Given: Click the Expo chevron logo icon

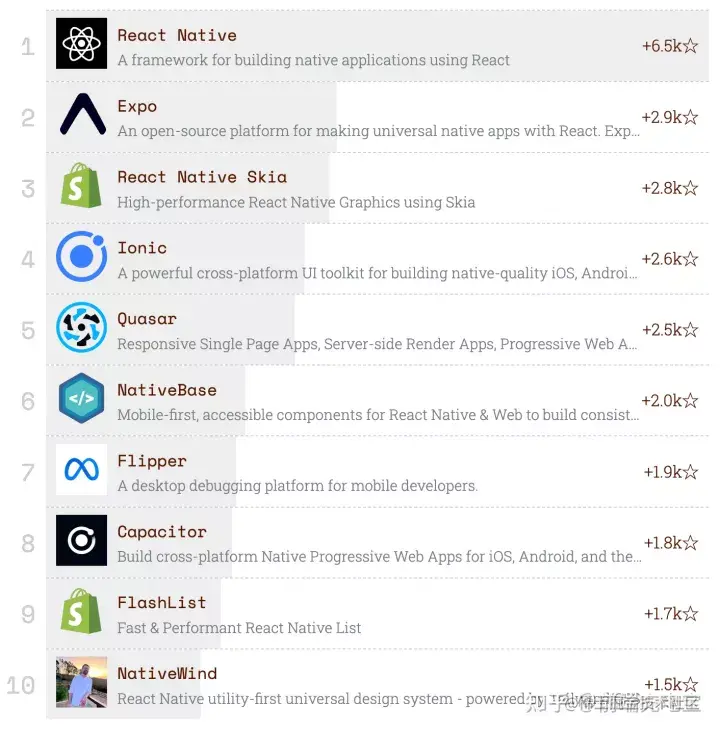Looking at the screenshot, I should pyautogui.click(x=83, y=114).
